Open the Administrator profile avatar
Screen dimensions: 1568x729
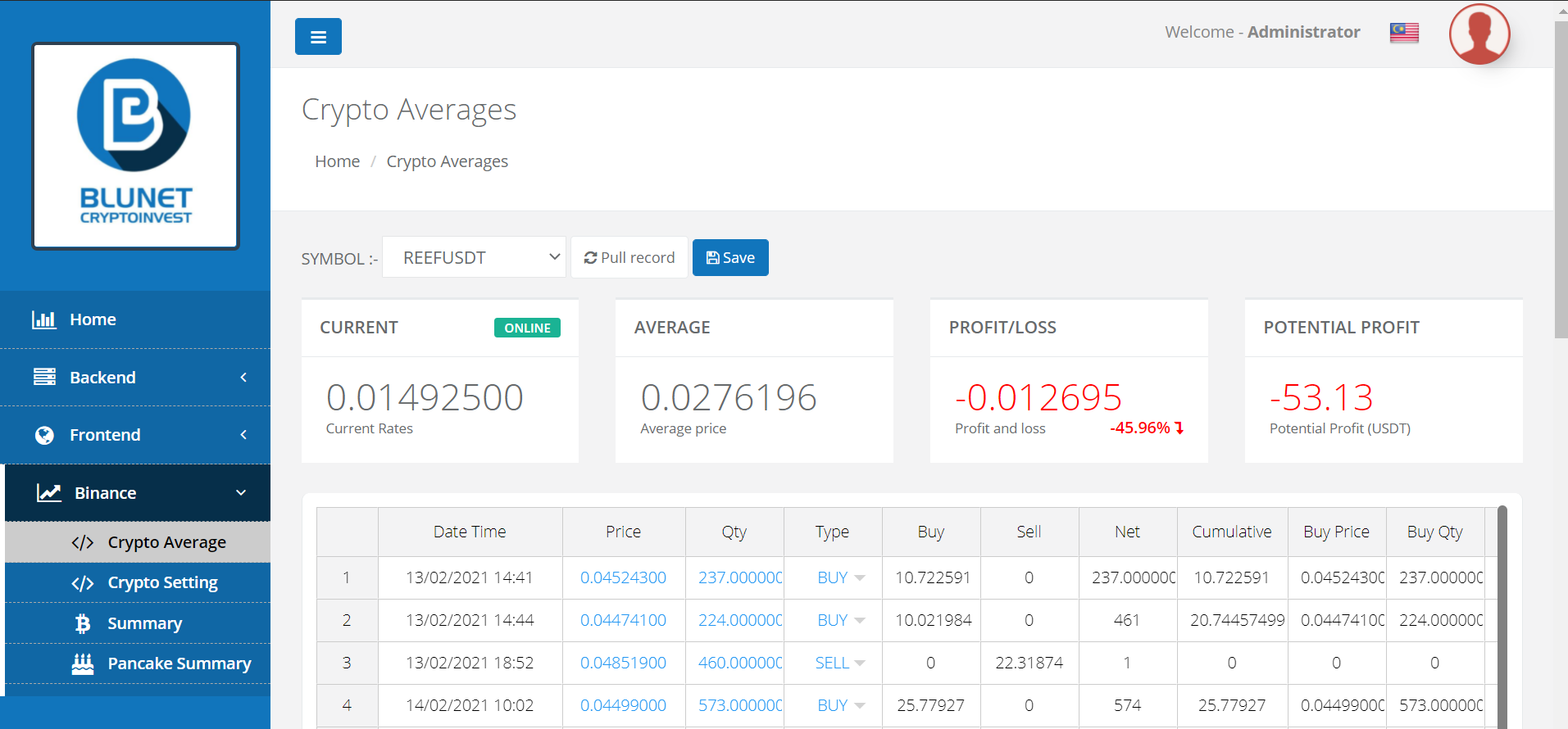pos(1479,34)
